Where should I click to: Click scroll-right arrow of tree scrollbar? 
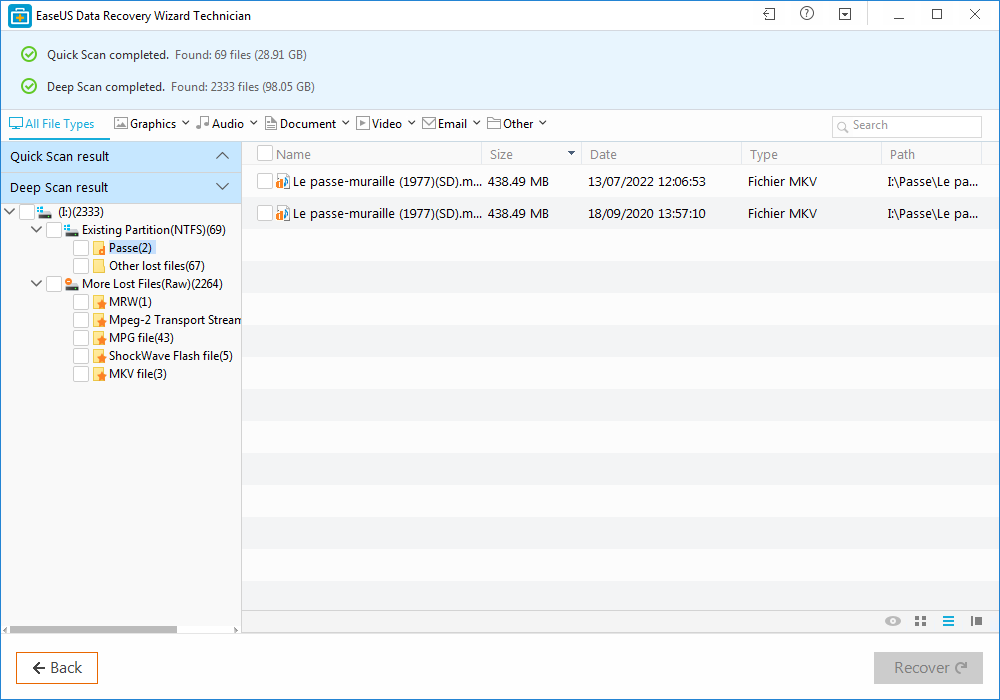(x=236, y=629)
